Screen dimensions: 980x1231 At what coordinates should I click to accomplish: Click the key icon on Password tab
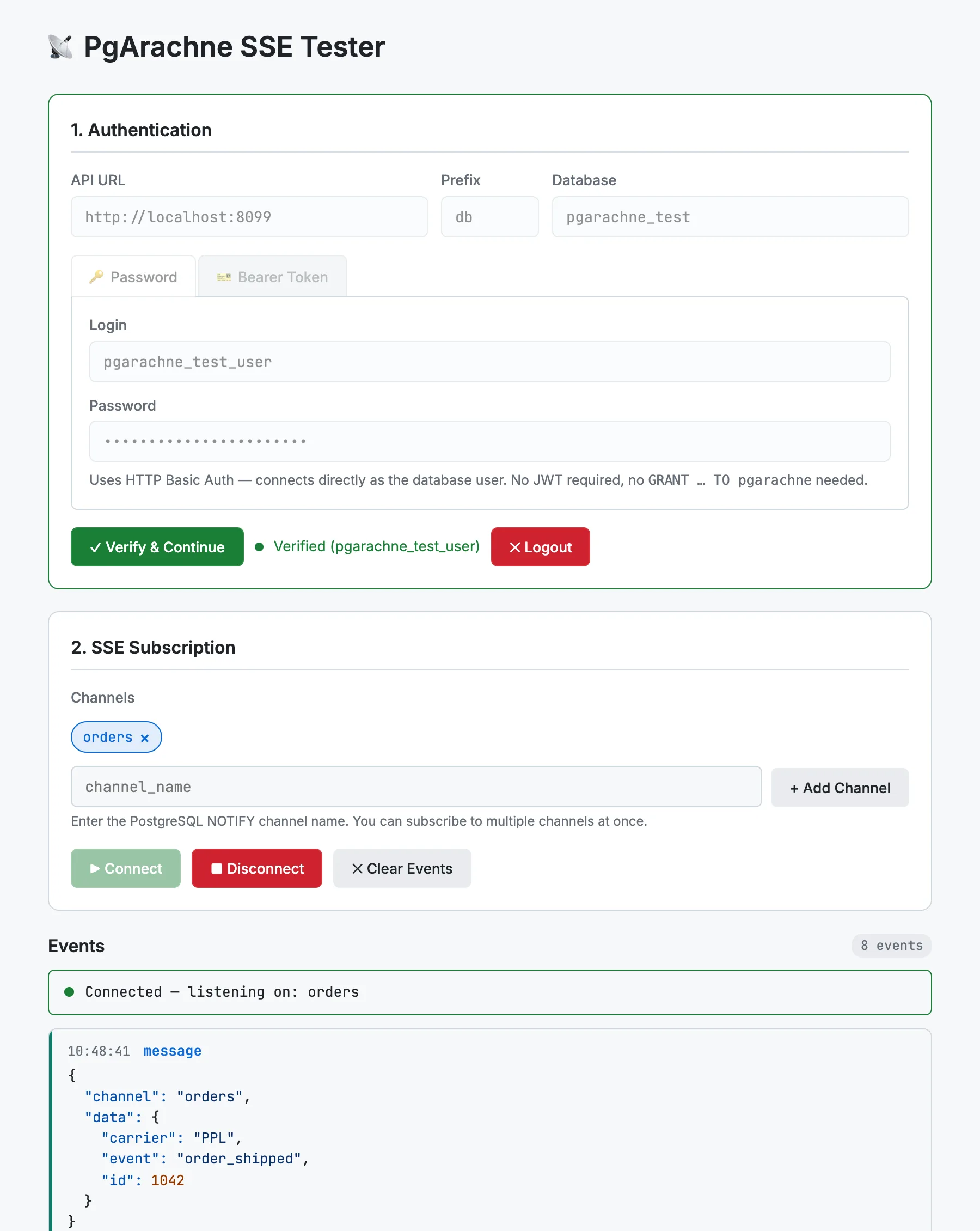tap(96, 277)
